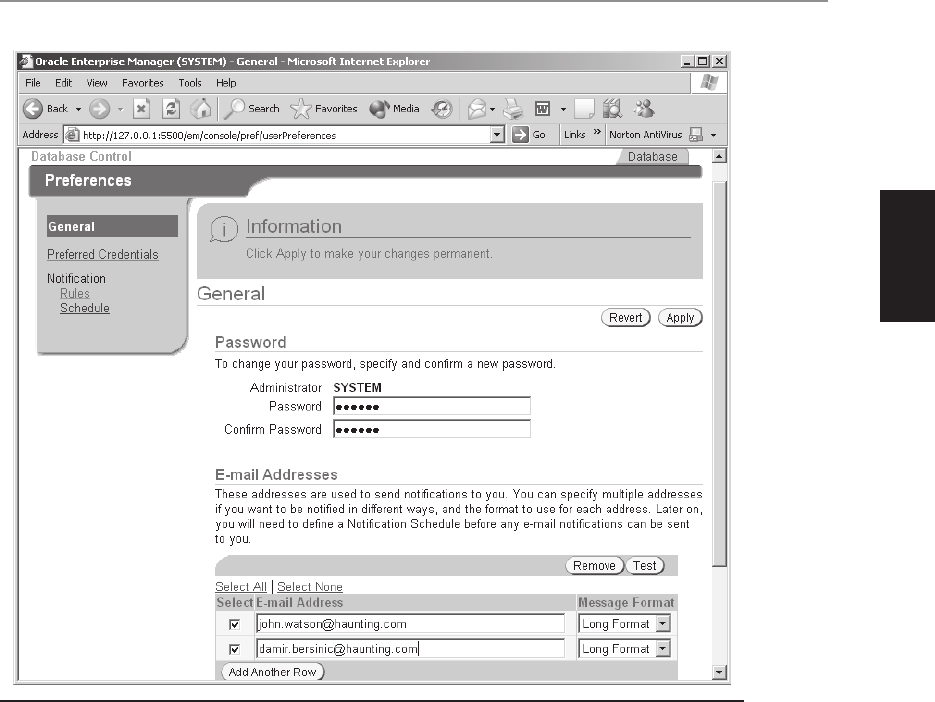935x702 pixels.
Task: Open the Search toolbar button
Action: point(251,109)
